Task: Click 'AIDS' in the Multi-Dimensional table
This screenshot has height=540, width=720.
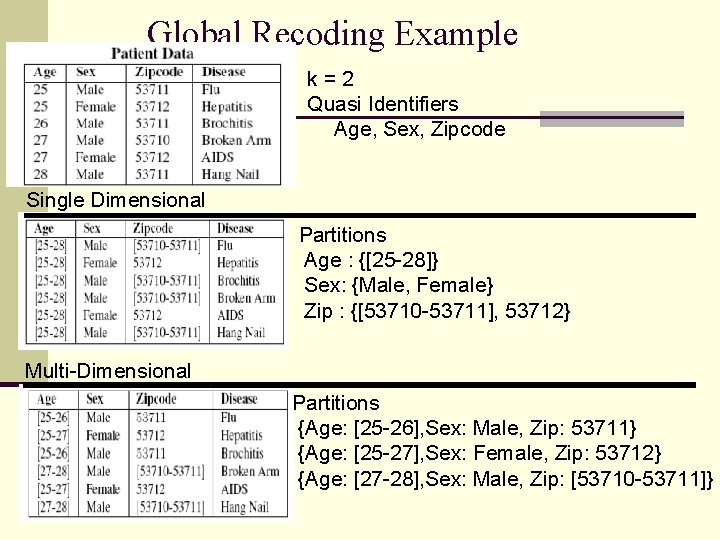Action: (x=234, y=489)
